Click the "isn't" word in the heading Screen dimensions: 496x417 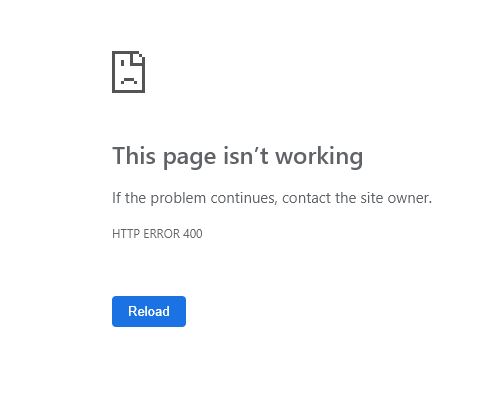pos(246,156)
